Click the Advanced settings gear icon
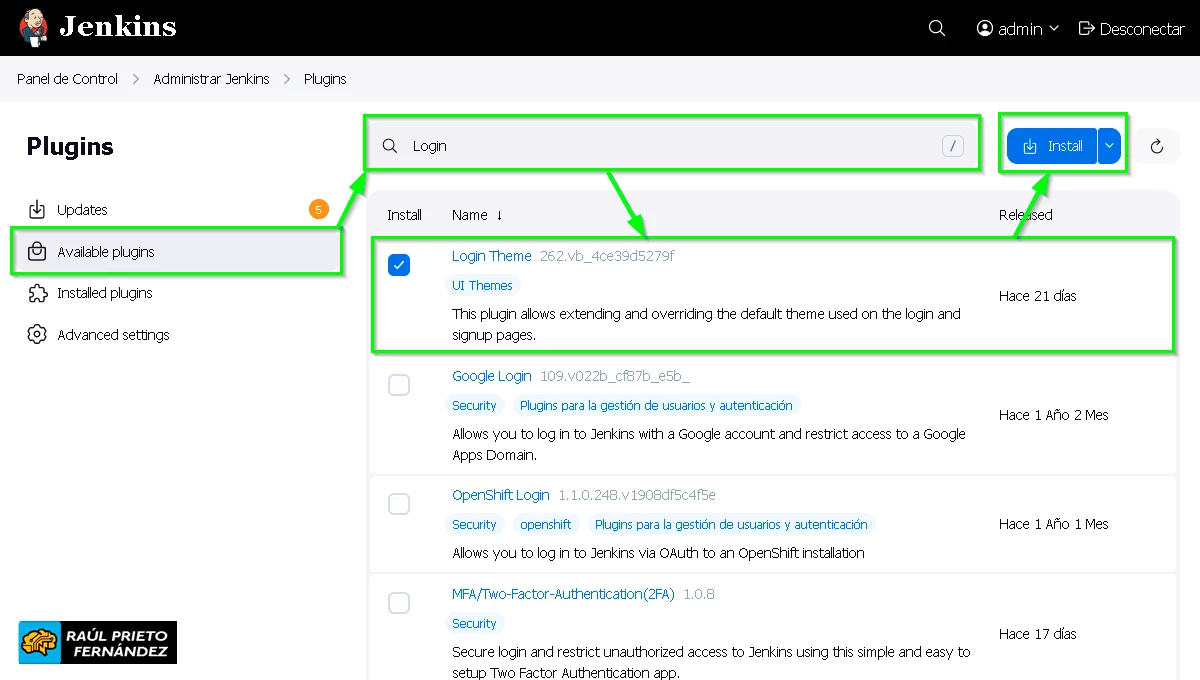This screenshot has width=1200, height=680. [37, 335]
